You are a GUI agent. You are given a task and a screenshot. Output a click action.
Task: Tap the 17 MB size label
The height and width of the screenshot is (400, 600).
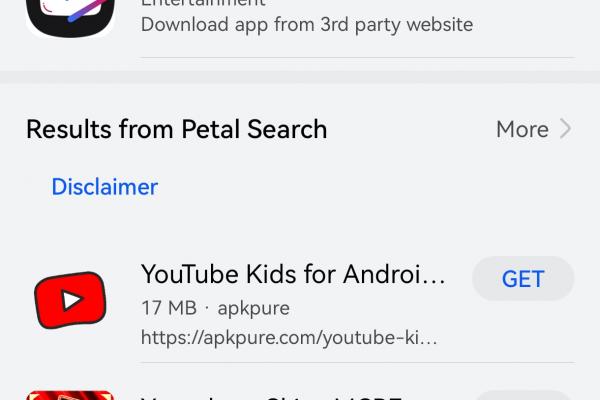(167, 307)
